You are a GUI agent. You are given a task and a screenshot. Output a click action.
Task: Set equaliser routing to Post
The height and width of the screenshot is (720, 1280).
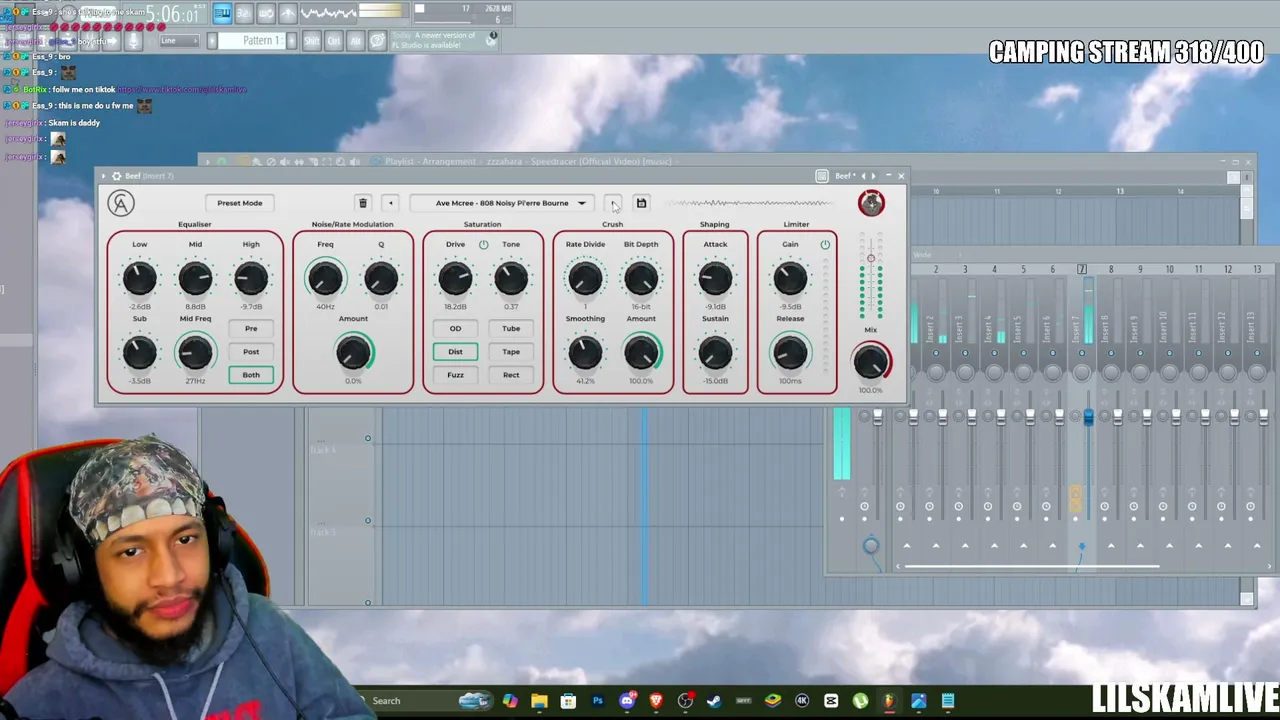point(251,352)
